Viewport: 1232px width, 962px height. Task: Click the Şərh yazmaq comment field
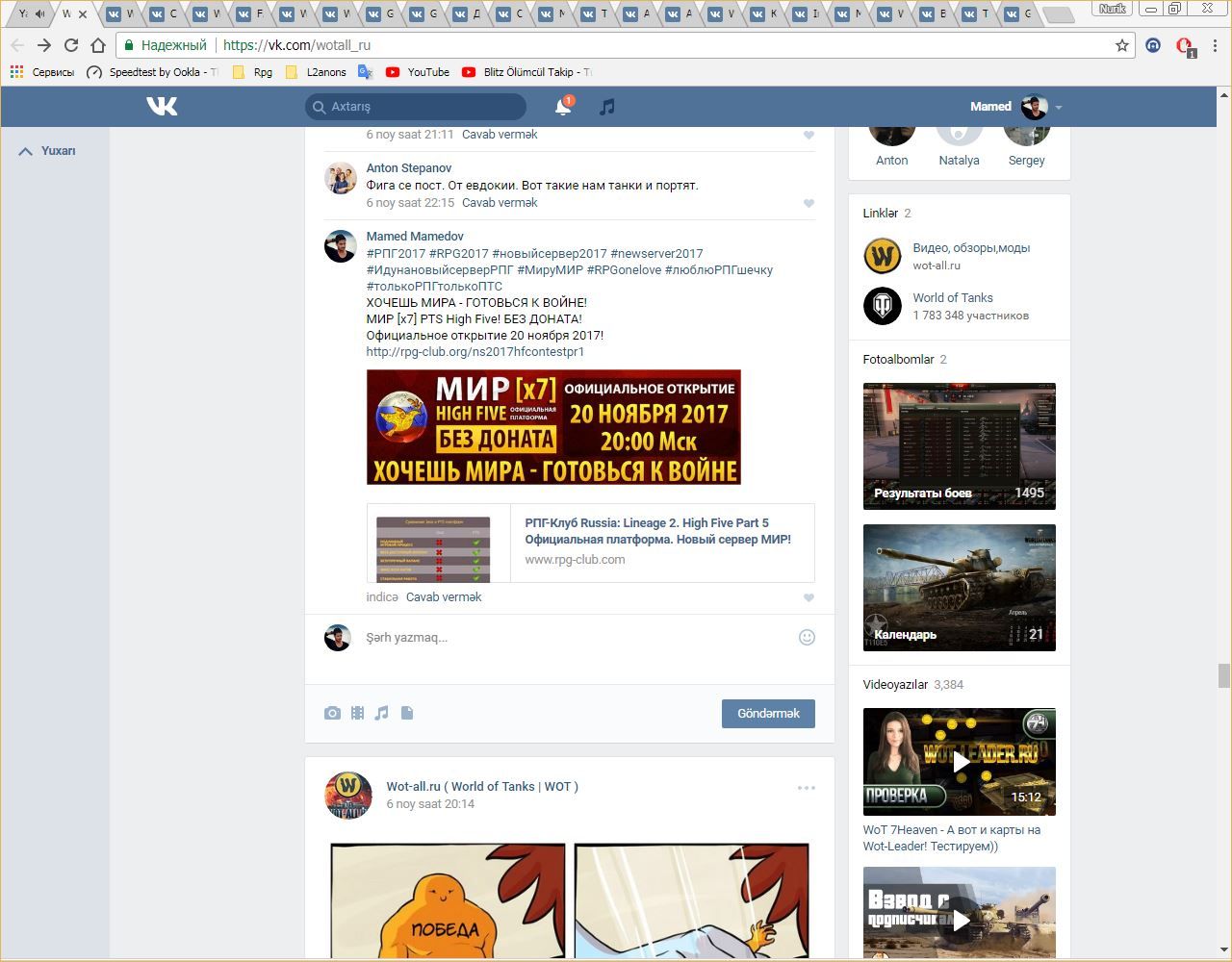pyautogui.click(x=577, y=637)
